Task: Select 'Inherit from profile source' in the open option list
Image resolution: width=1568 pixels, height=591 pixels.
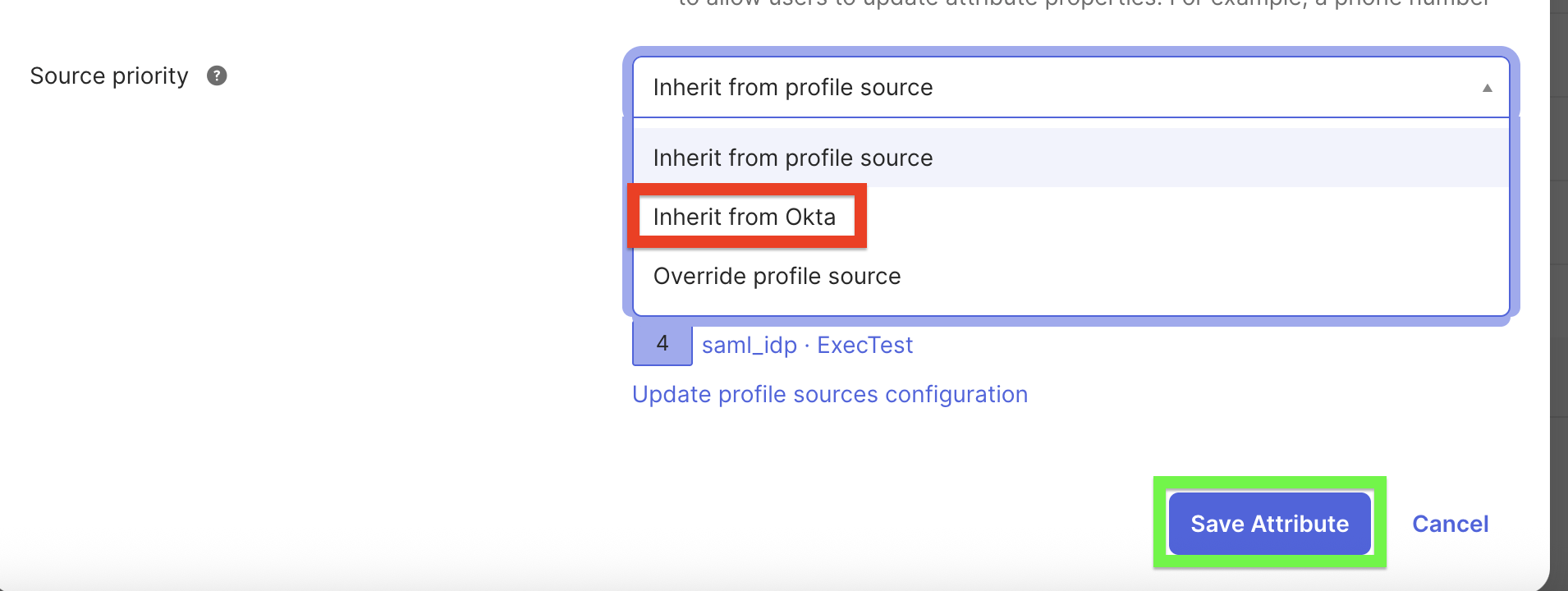Action: coord(1071,158)
